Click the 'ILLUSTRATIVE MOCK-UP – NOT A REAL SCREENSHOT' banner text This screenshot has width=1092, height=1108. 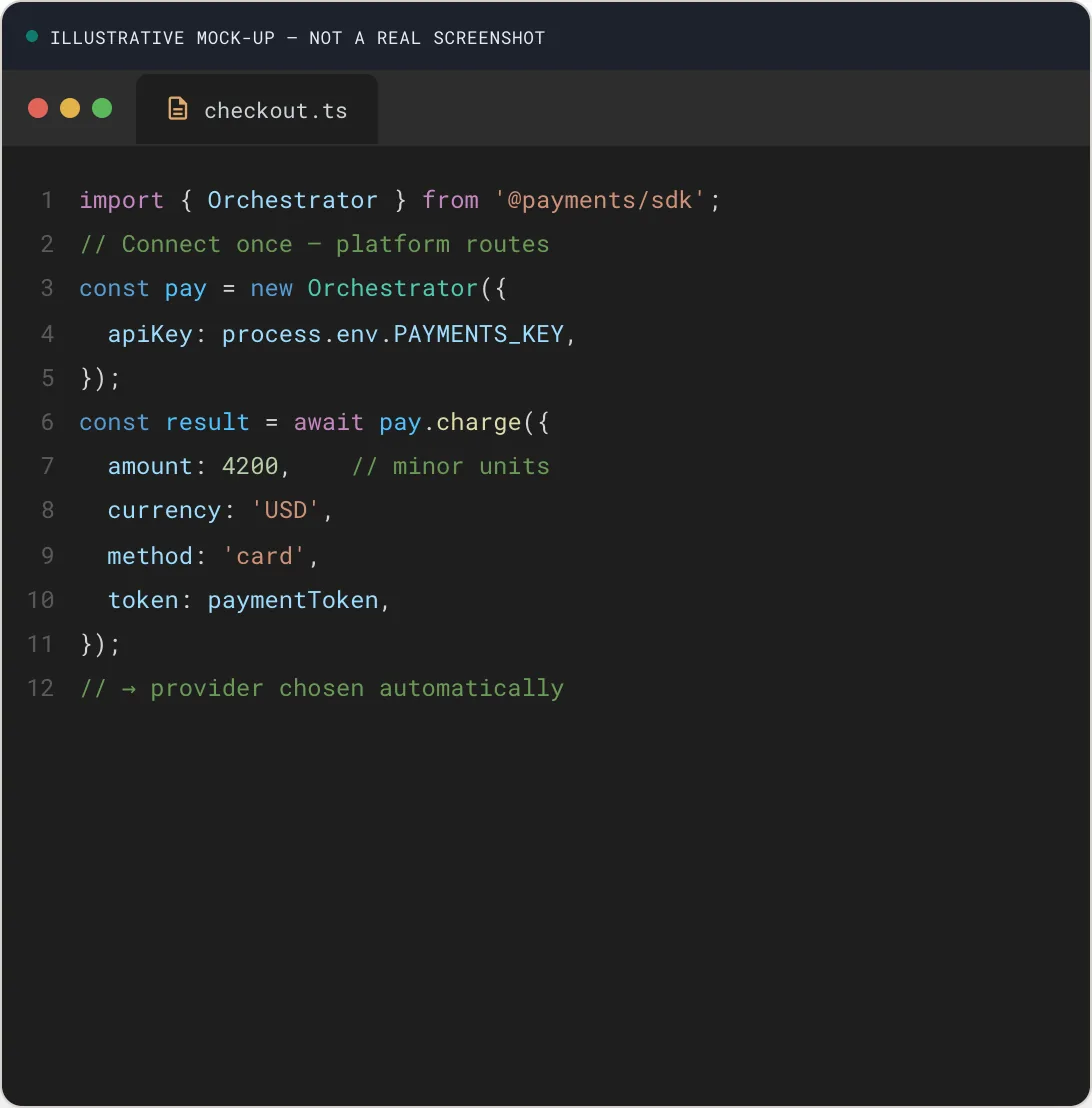[298, 37]
